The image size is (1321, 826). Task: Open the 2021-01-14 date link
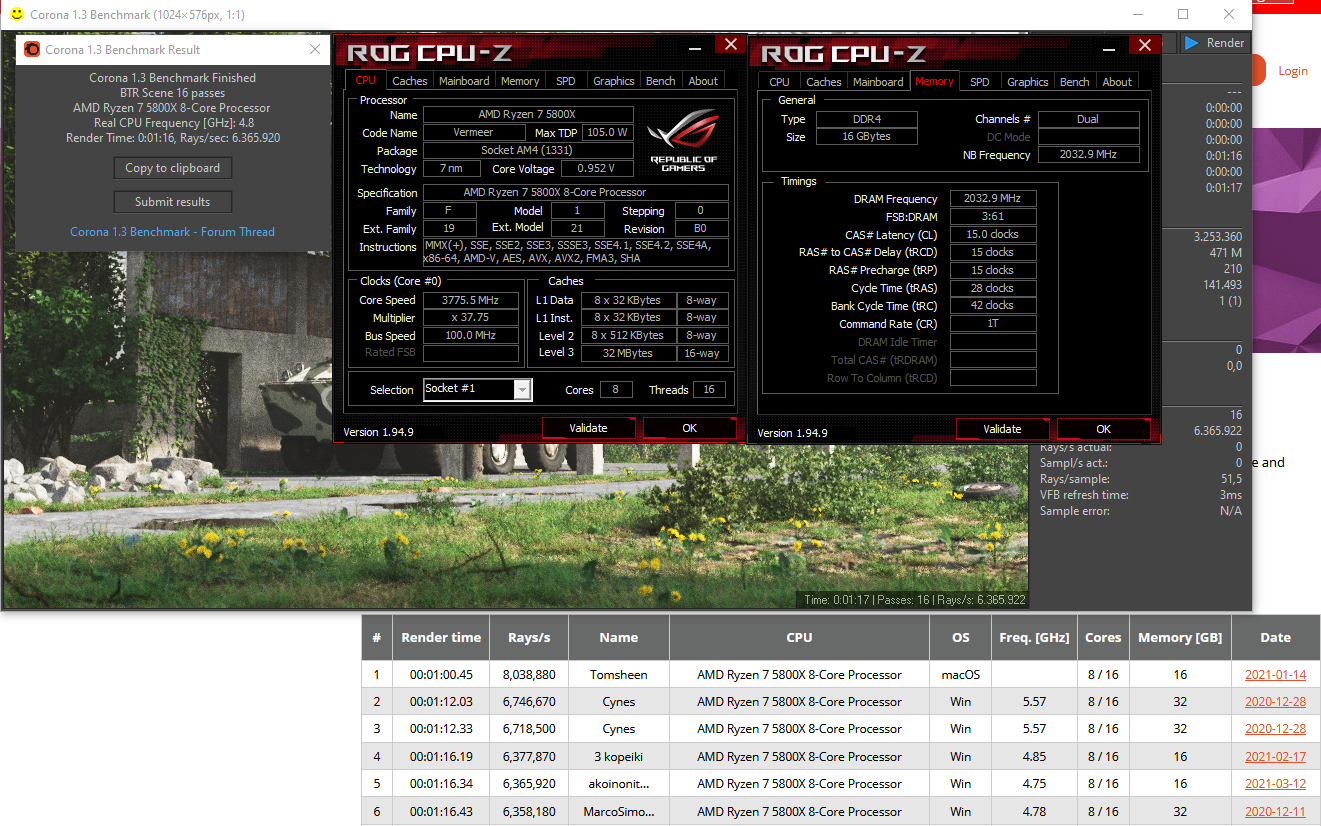pos(1275,675)
